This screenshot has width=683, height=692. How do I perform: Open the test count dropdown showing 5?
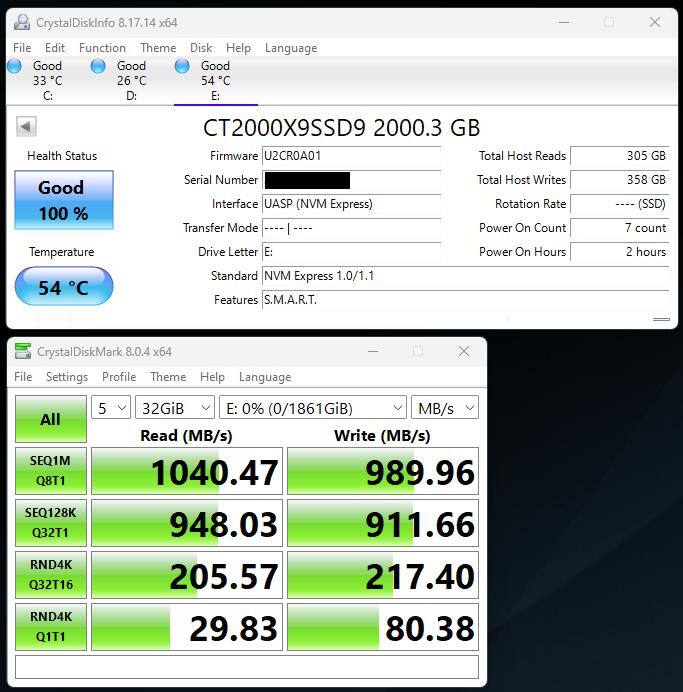click(111, 408)
